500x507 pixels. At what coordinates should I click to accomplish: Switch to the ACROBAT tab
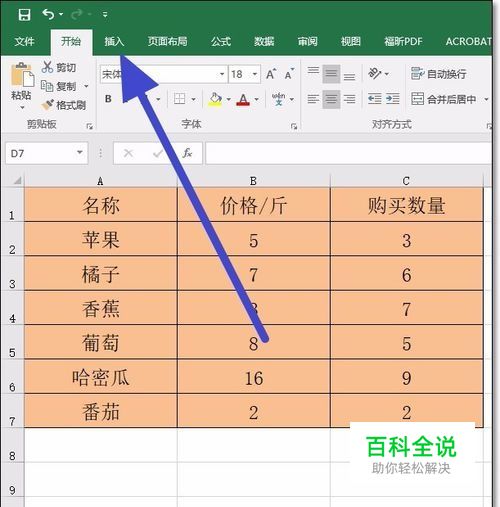468,41
